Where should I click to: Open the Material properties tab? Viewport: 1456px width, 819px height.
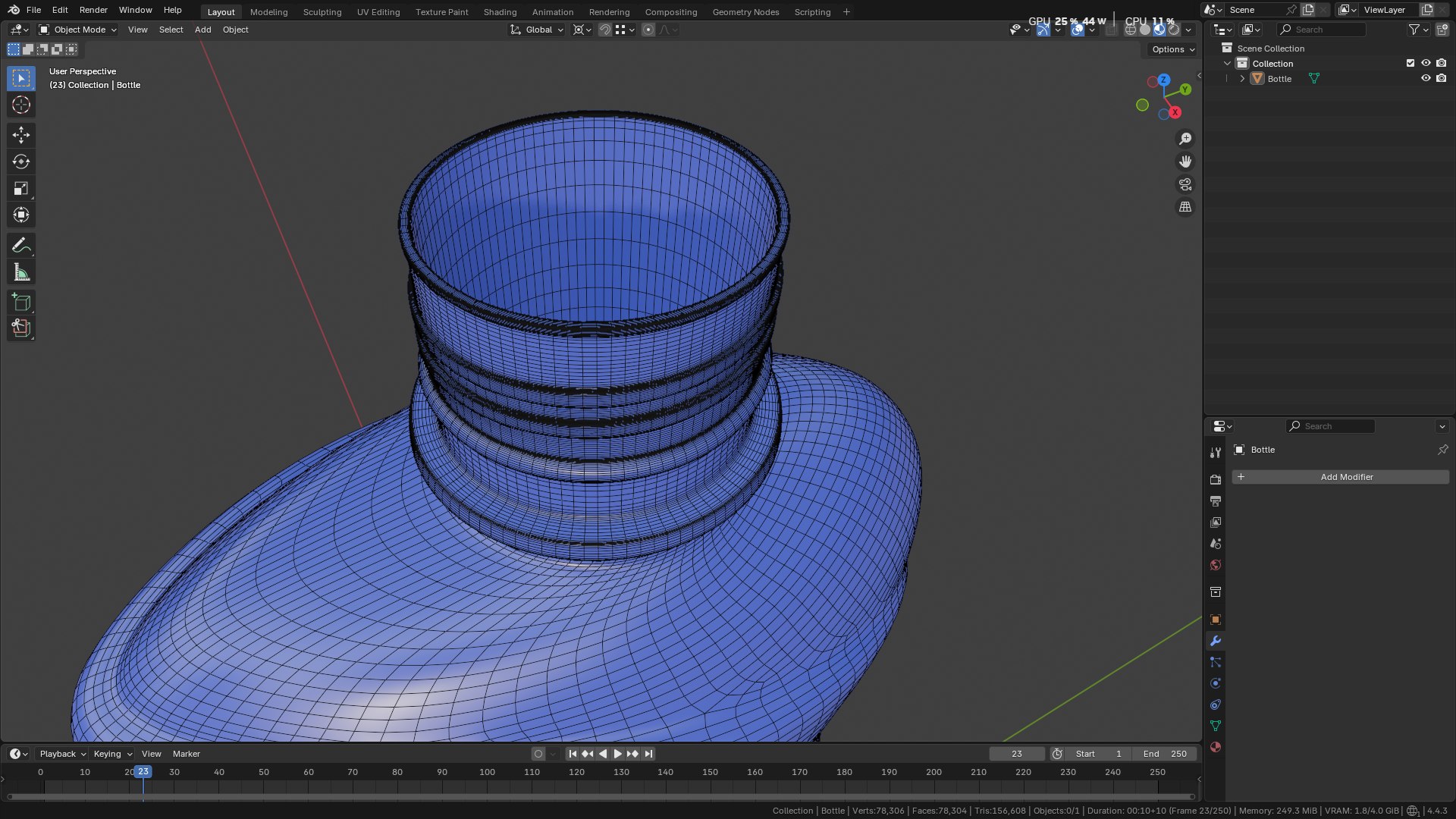pyautogui.click(x=1216, y=747)
